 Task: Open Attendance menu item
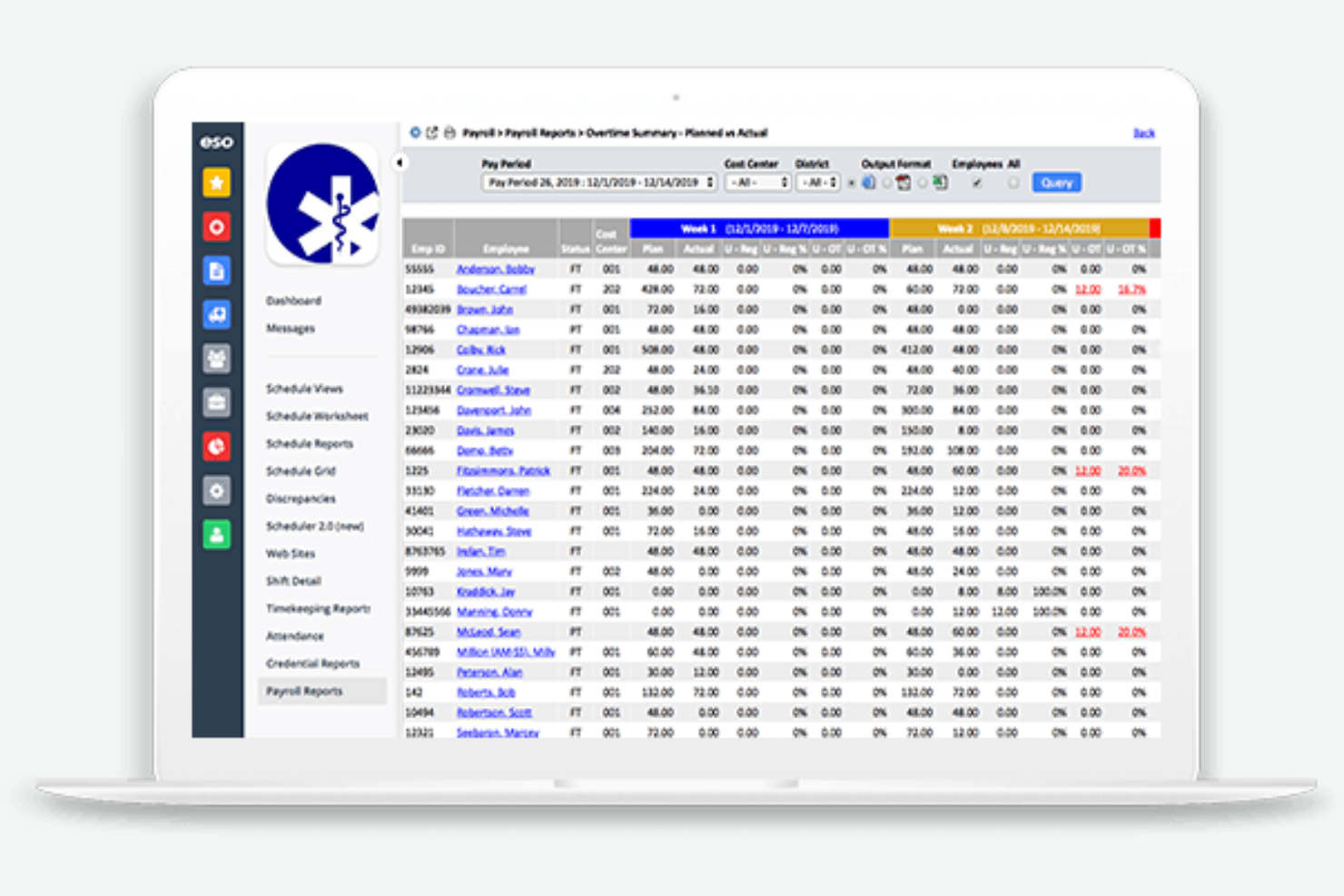coord(294,636)
